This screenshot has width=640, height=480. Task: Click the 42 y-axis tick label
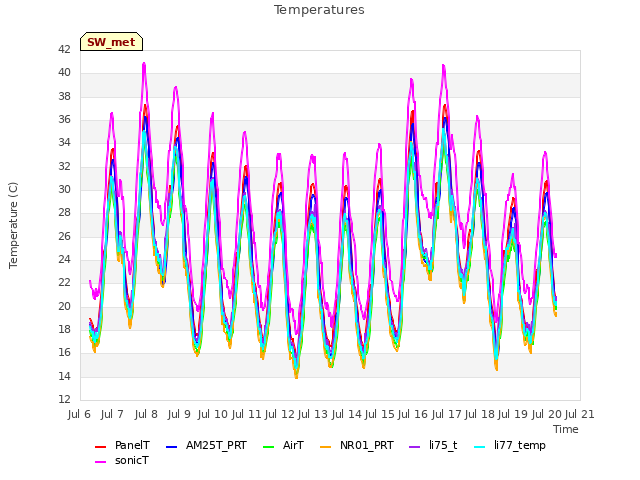64,49
